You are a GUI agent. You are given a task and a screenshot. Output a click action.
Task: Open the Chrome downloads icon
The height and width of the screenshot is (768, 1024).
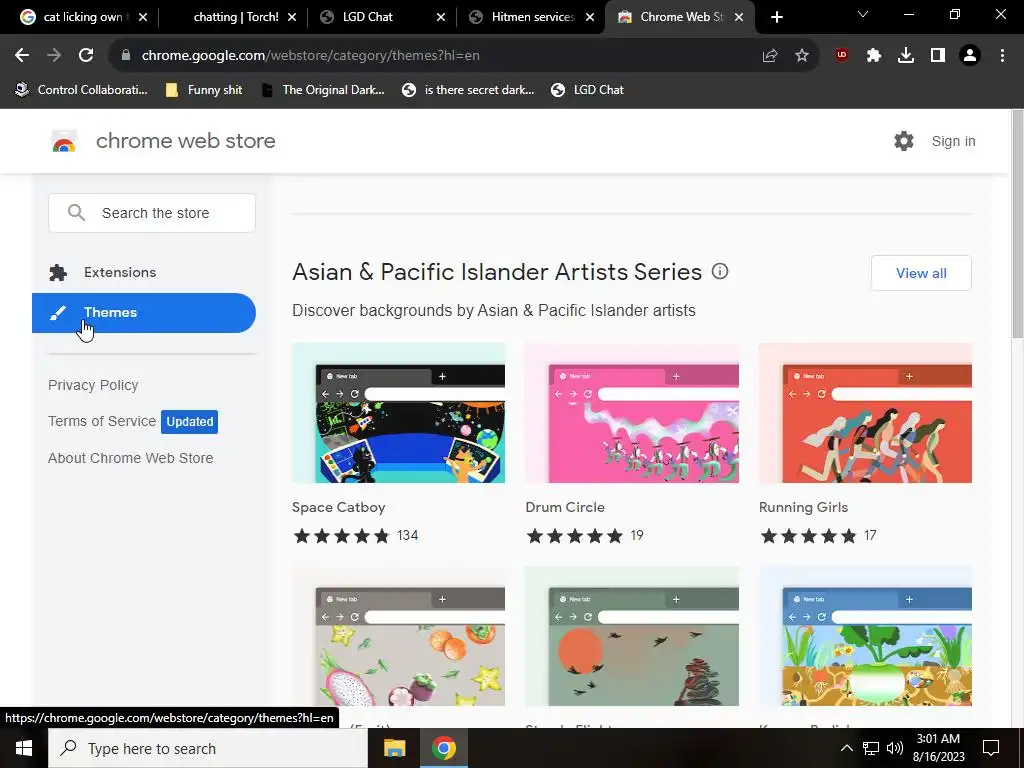906,56
